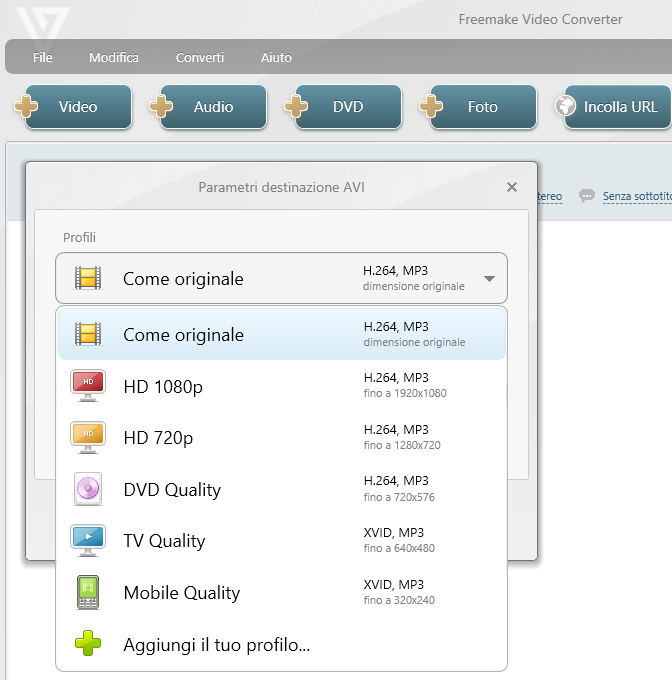The width and height of the screenshot is (672, 680).
Task: Click the add Foto button
Action: [483, 107]
